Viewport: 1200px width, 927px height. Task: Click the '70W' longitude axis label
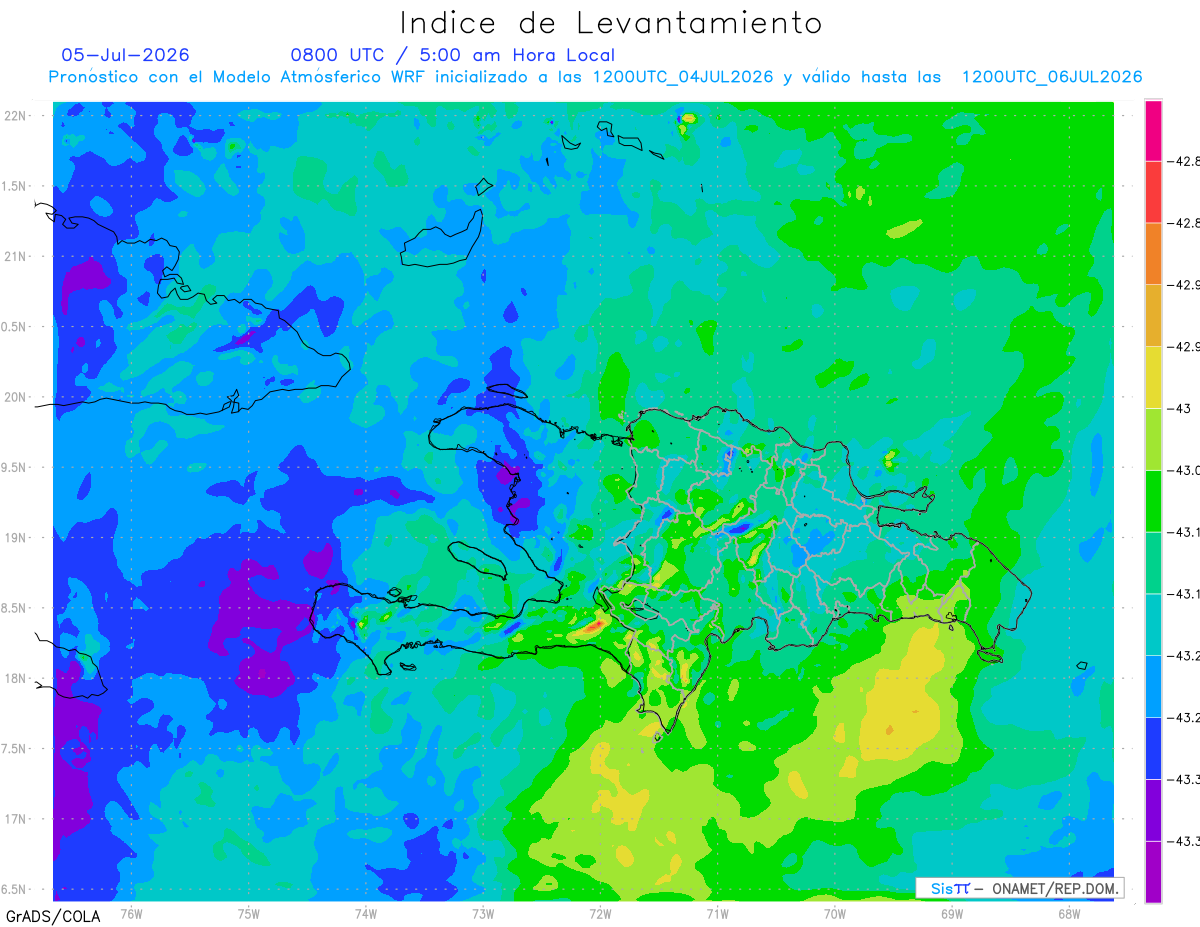tap(834, 913)
